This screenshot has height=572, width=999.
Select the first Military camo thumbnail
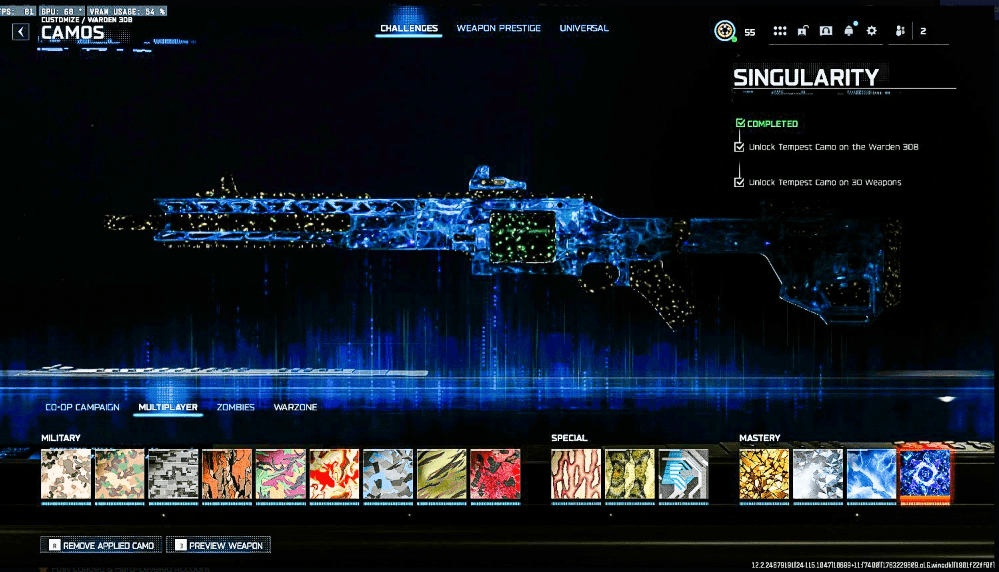pyautogui.click(x=66, y=474)
